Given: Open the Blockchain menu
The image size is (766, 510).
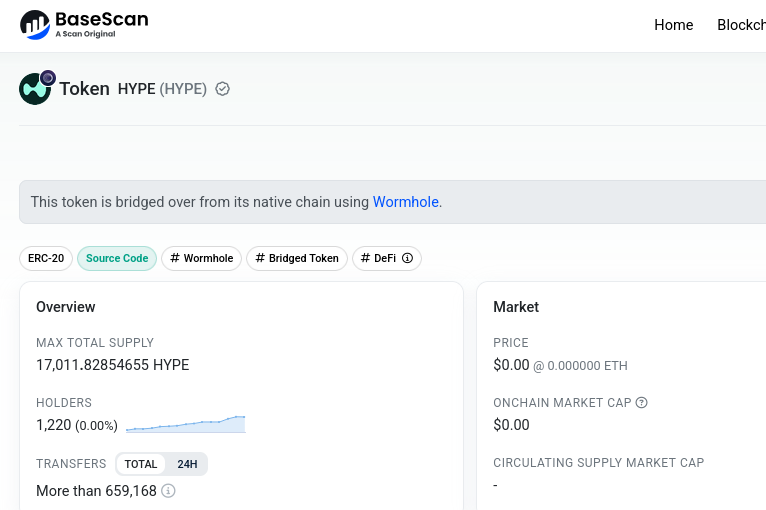Looking at the screenshot, I should point(741,25).
